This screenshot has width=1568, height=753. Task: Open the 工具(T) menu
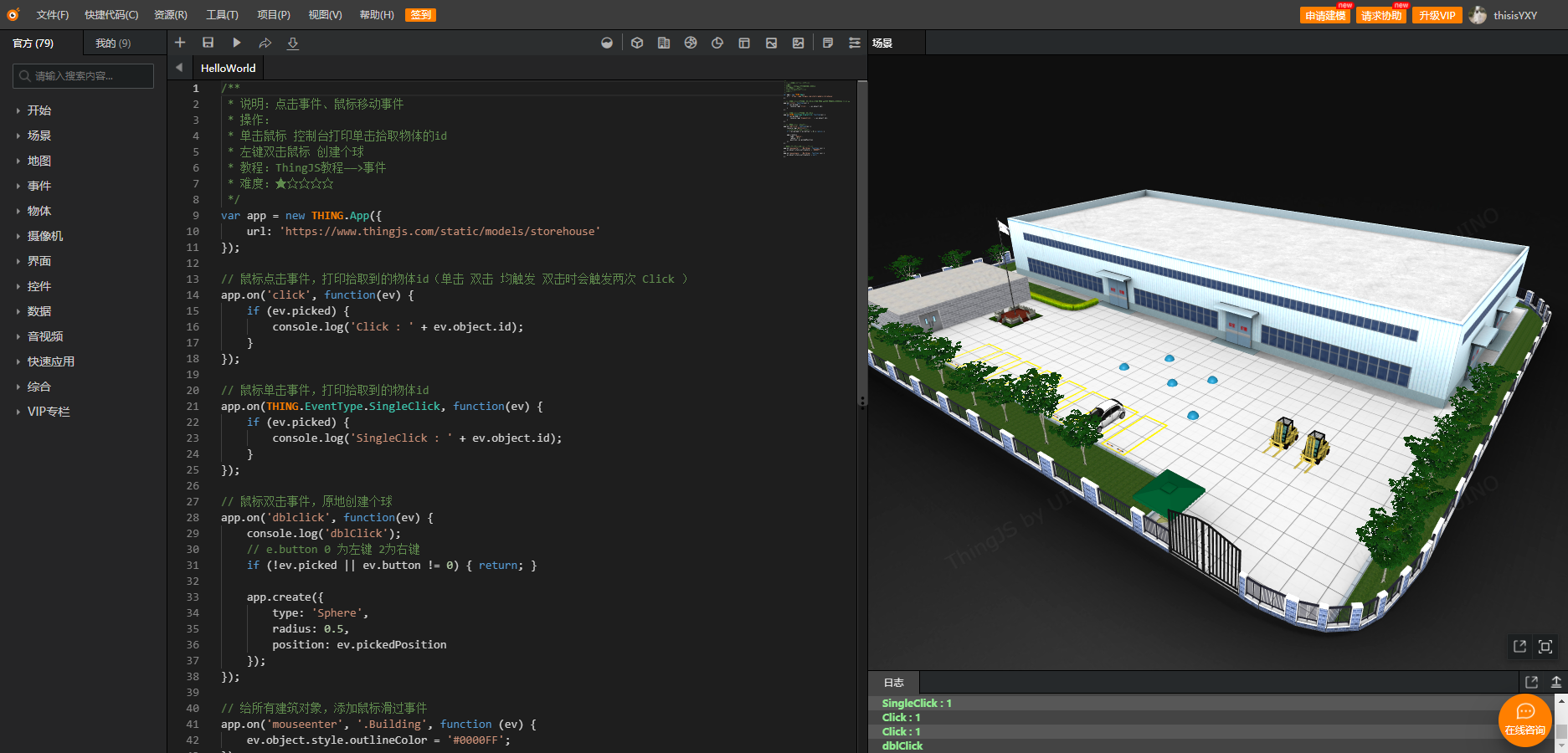(222, 15)
